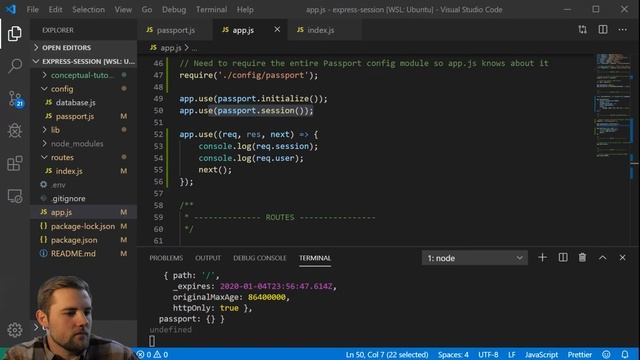
Task: Open package.json in explorer
Action: pyautogui.click(x=84, y=240)
